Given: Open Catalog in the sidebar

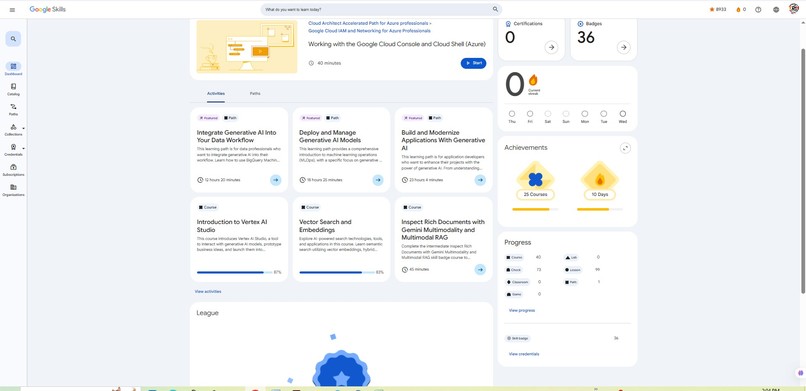Looking at the screenshot, I should point(13,89).
